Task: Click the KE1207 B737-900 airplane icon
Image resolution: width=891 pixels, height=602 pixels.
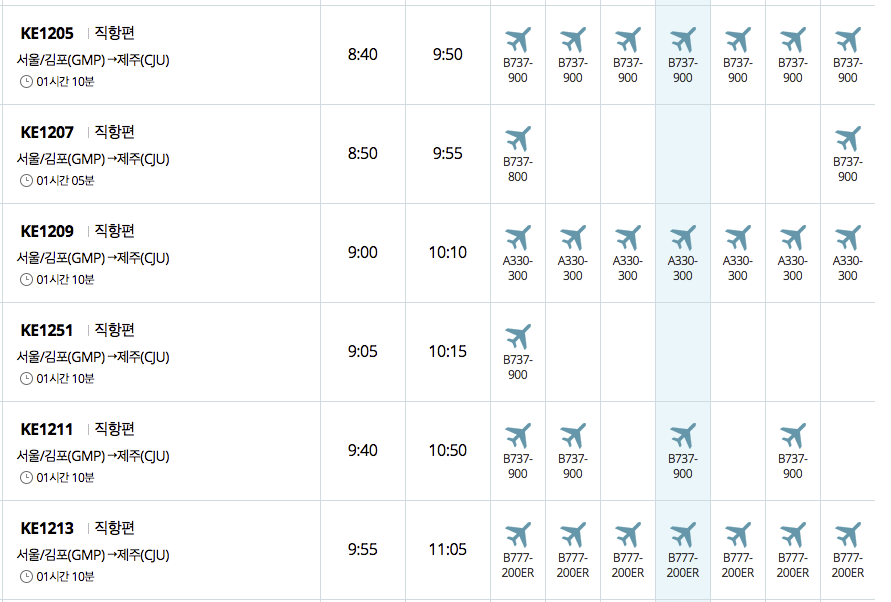Action: click(x=847, y=139)
